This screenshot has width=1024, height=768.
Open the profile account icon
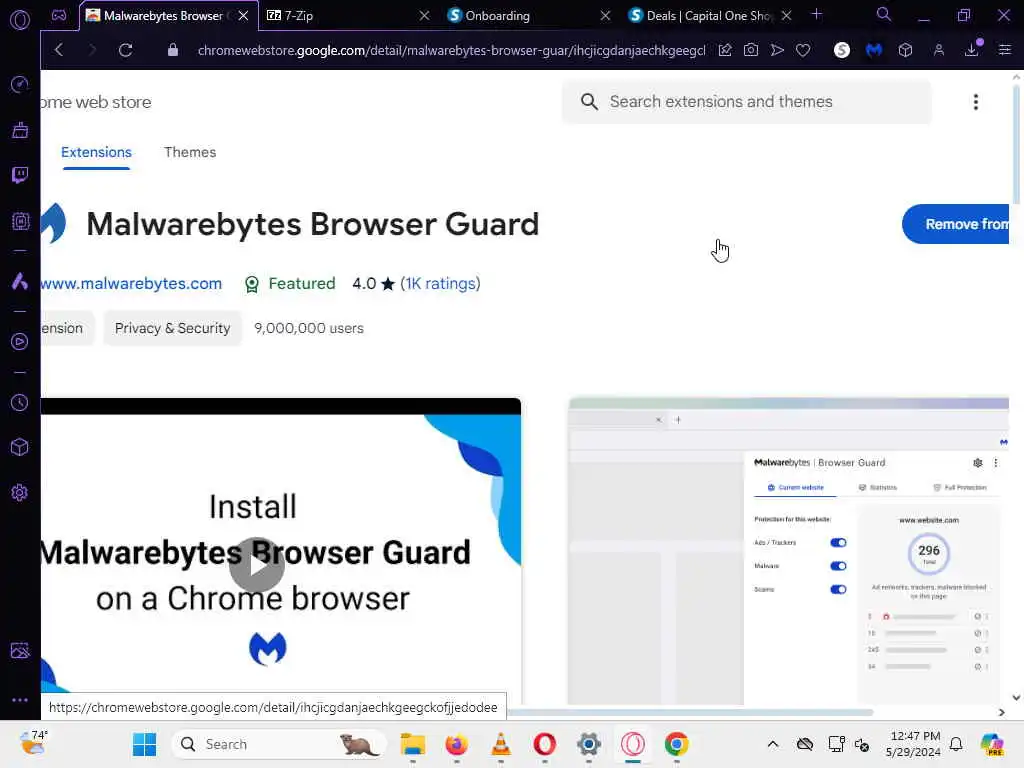tap(938, 50)
